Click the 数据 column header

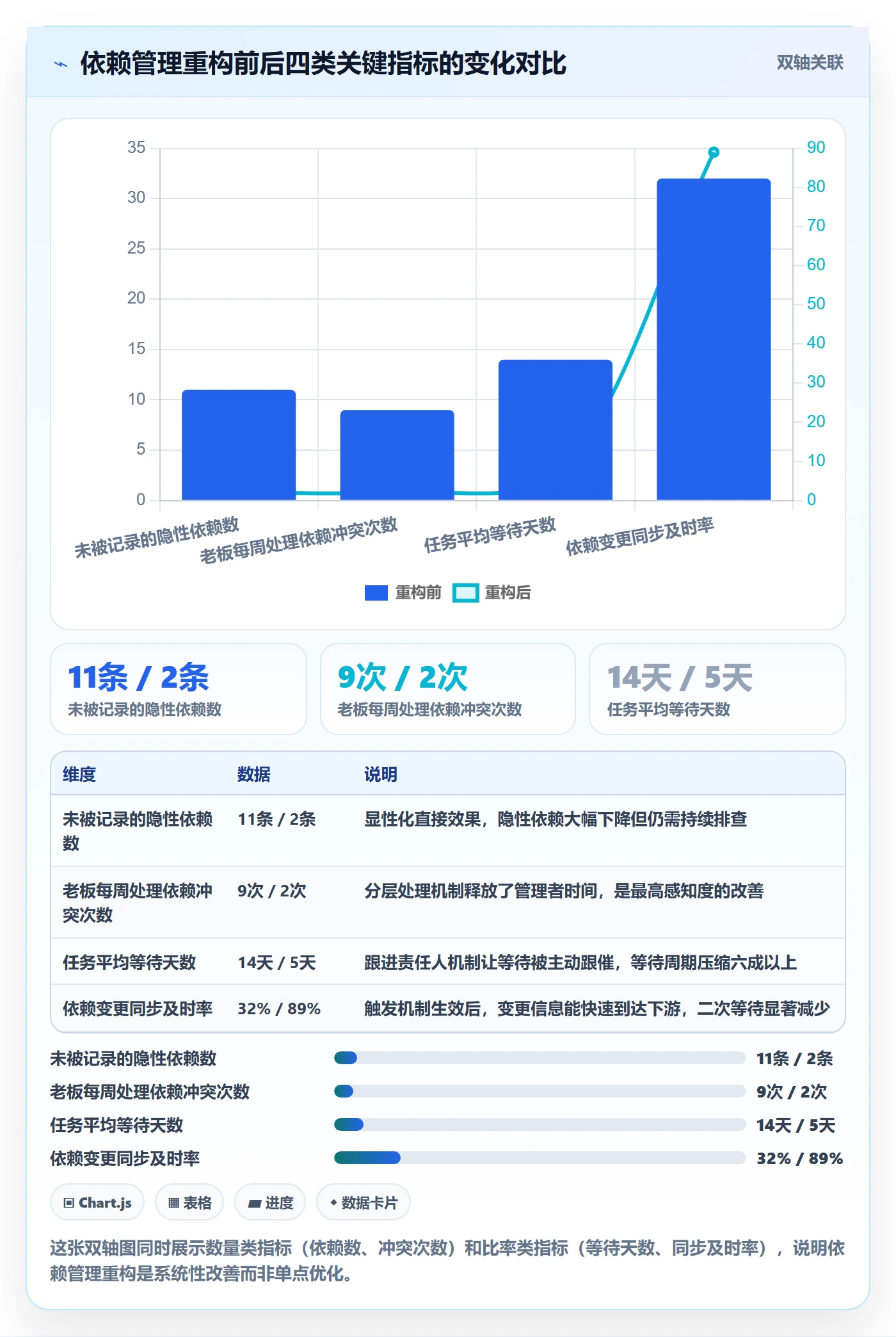tap(253, 774)
